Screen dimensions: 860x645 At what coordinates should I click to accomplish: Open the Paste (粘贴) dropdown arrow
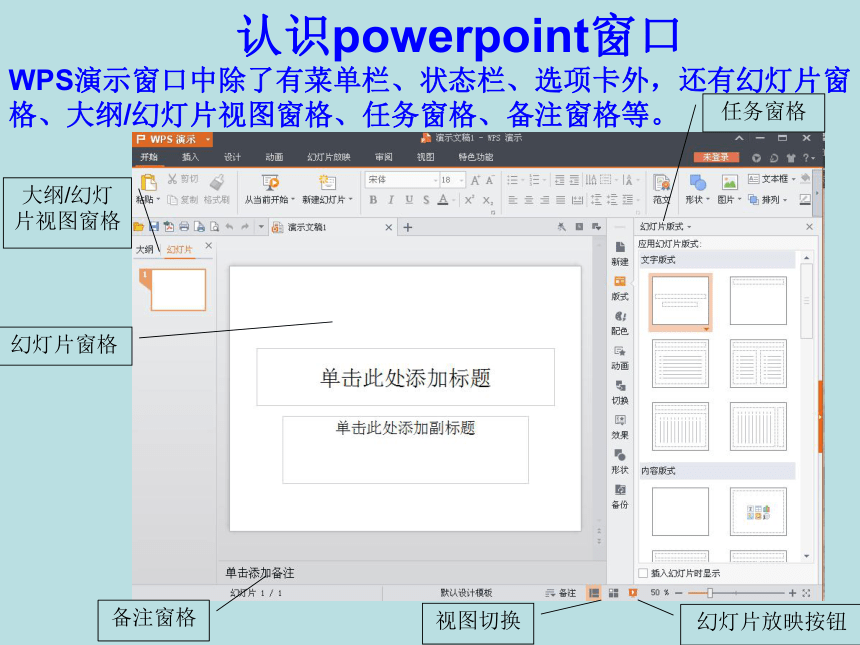tap(158, 200)
